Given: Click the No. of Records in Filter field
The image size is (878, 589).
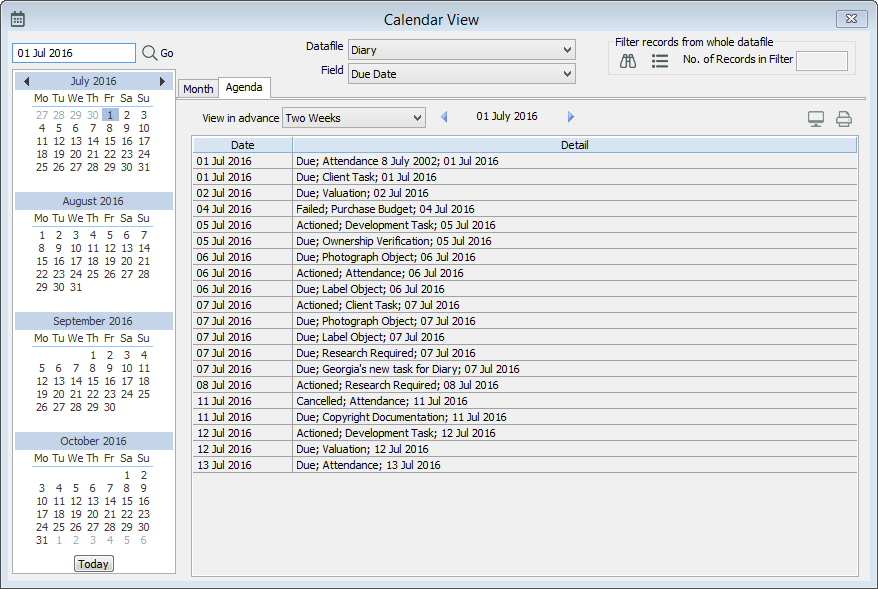Looking at the screenshot, I should (822, 61).
